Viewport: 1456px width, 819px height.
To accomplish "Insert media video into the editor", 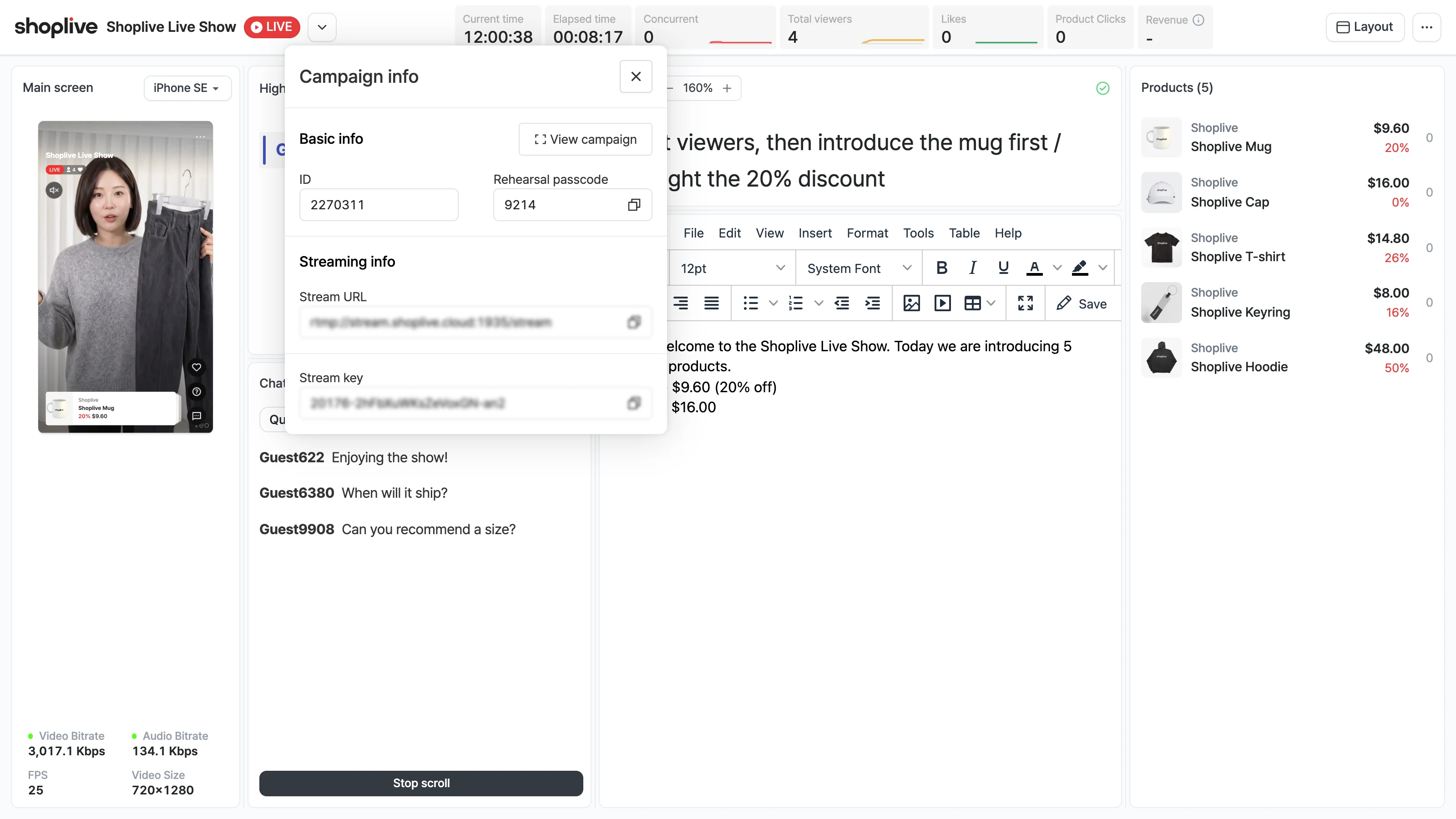I will click(942, 303).
